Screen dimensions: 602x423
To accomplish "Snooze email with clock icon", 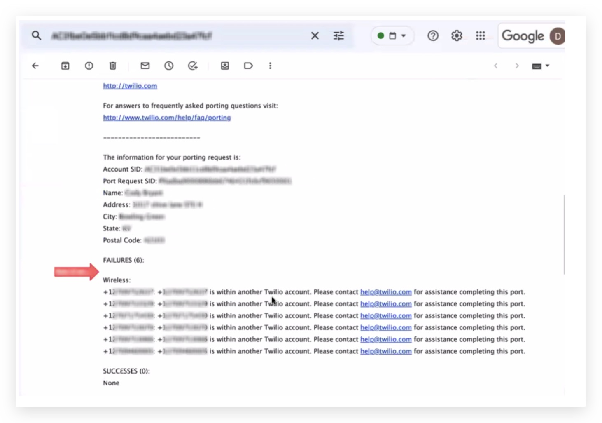I will tap(169, 66).
